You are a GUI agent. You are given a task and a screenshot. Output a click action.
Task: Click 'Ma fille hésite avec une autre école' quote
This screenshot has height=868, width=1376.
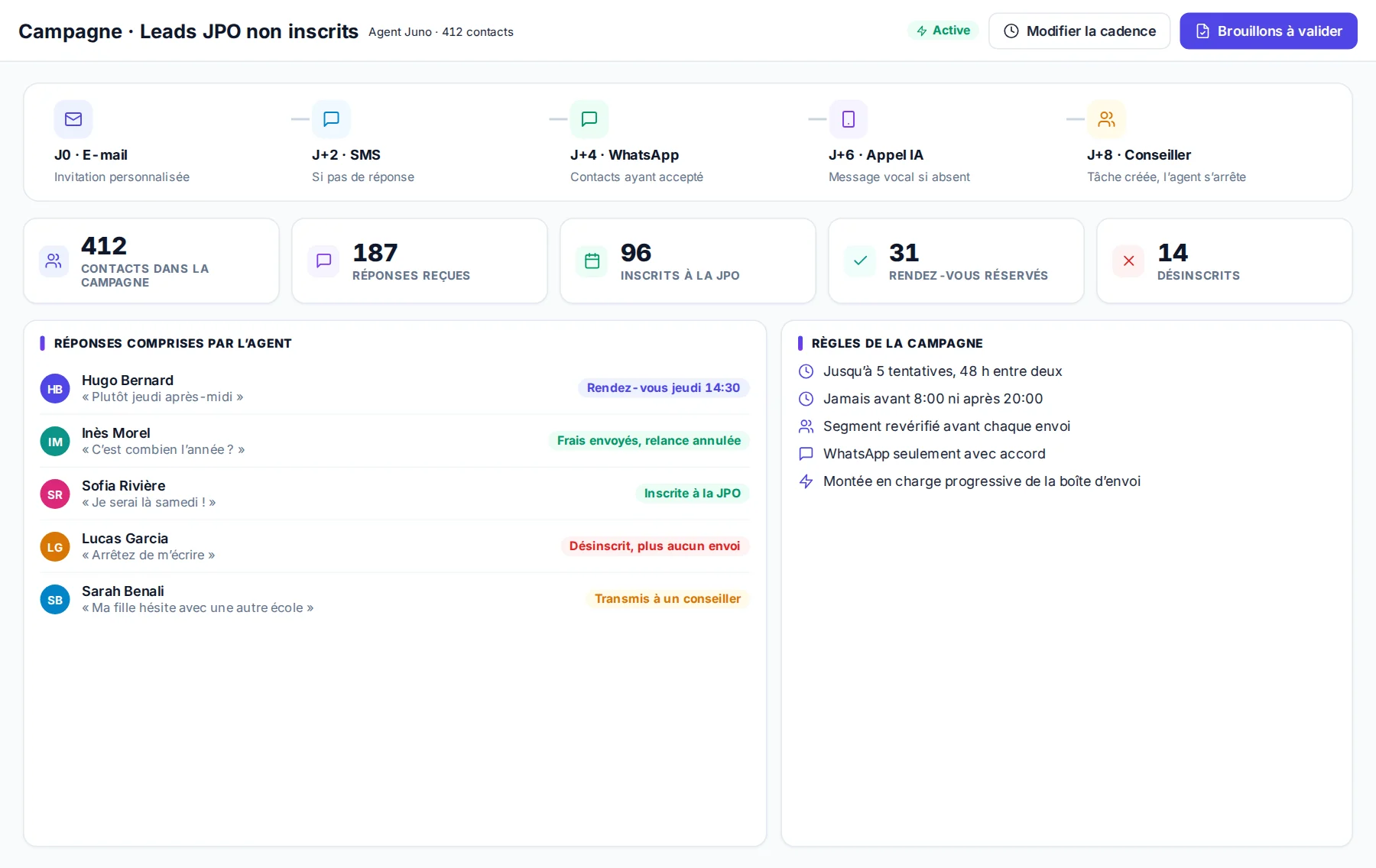[198, 608]
